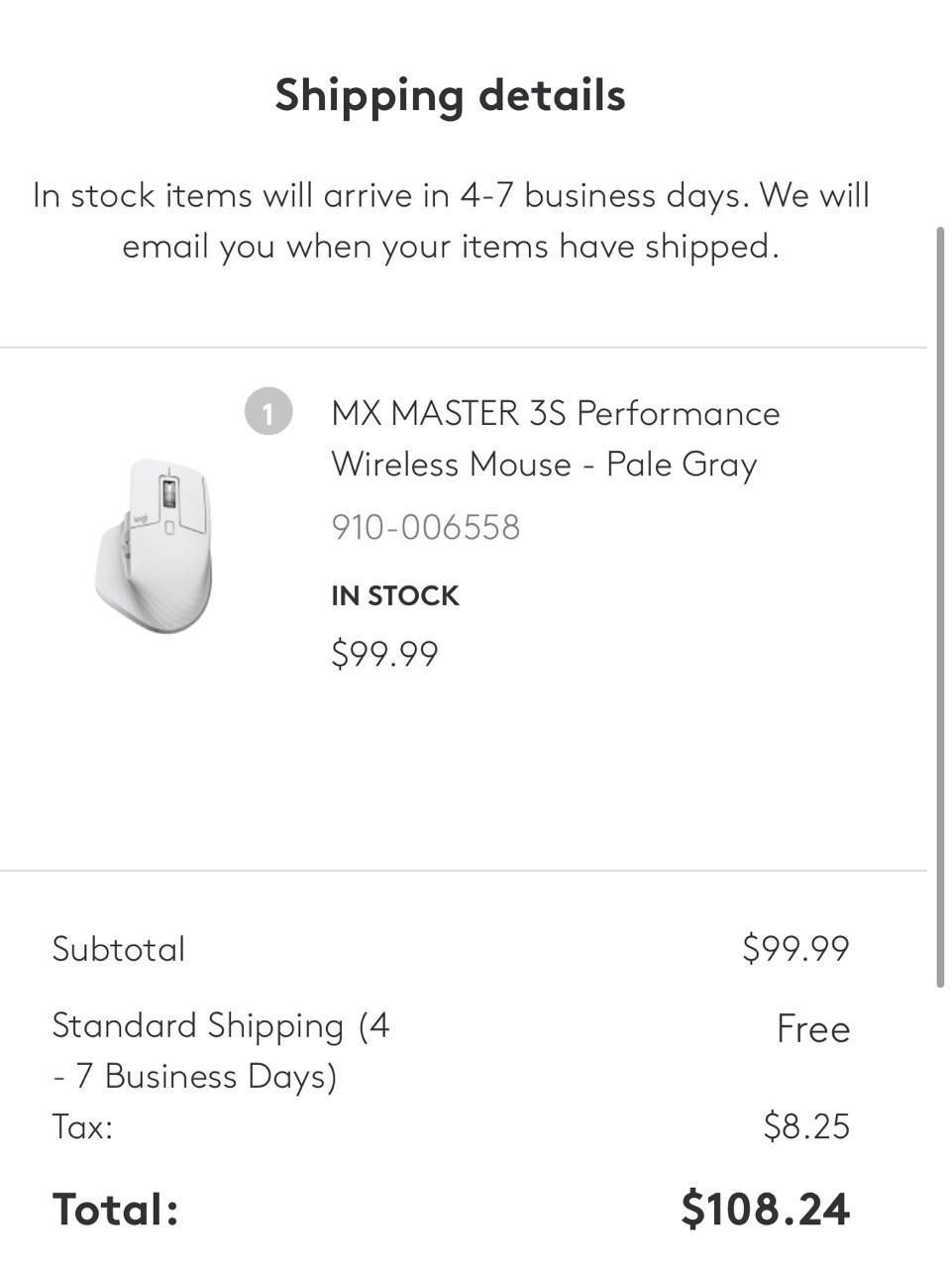The height and width of the screenshot is (1268, 952).
Task: Click the Shipping details heading
Action: point(450,96)
